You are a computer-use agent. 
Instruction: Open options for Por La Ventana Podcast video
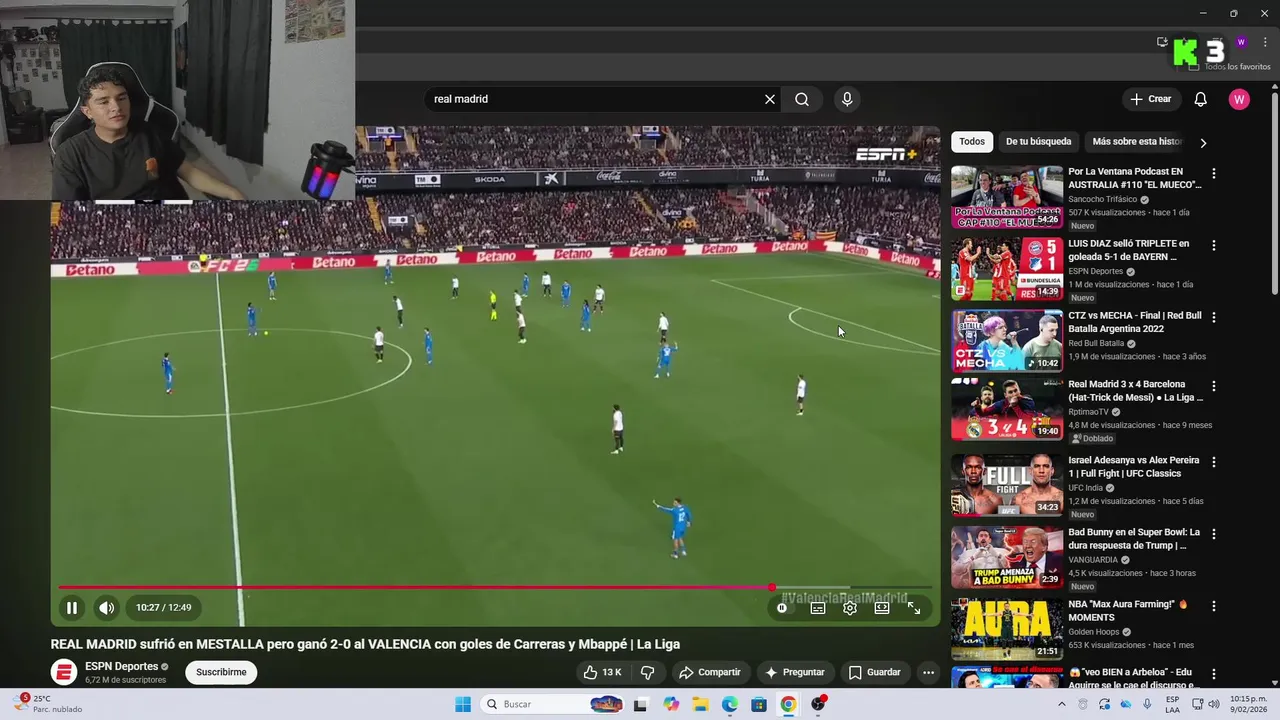click(x=1214, y=173)
